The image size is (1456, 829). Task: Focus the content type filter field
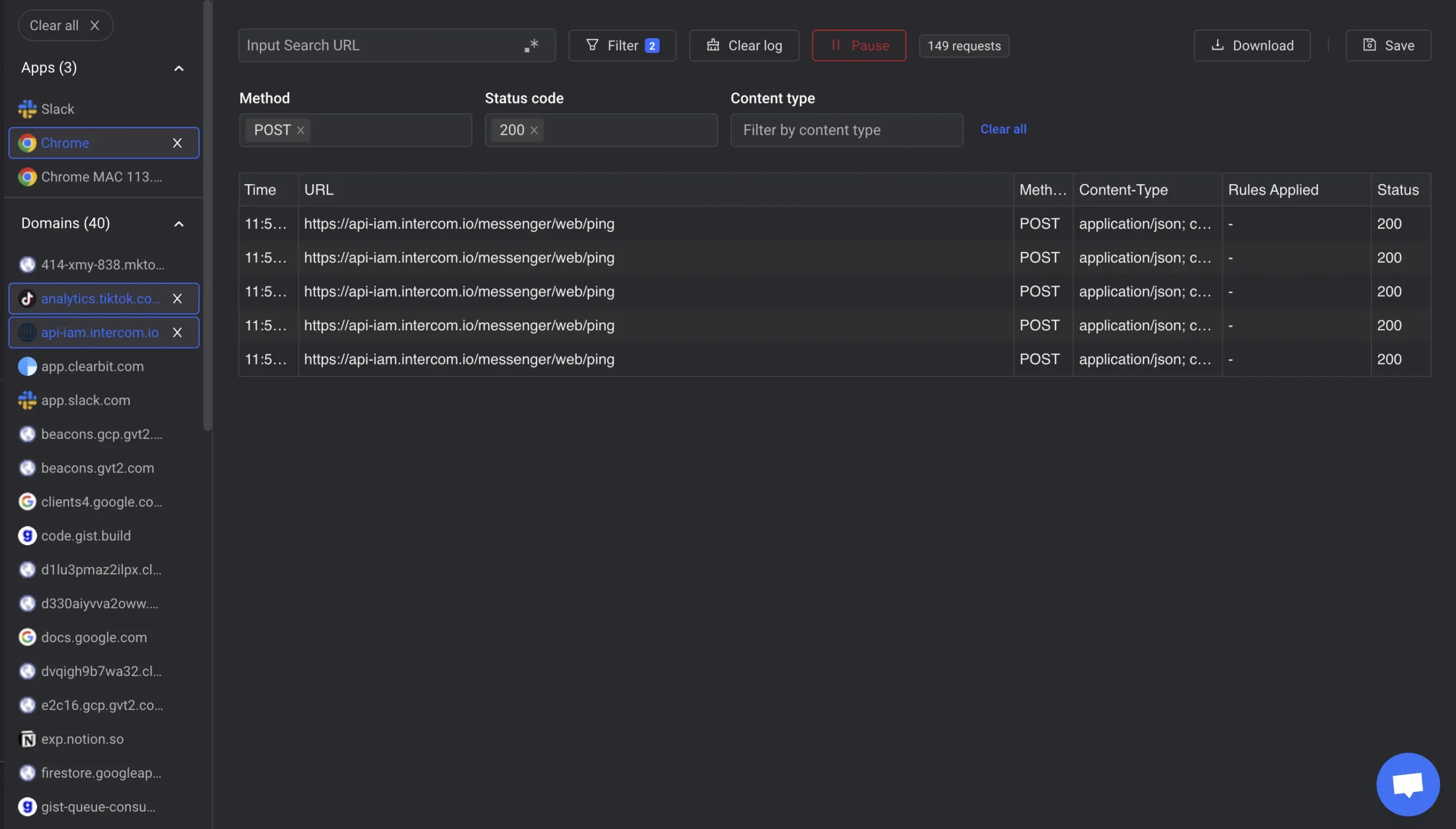(846, 130)
